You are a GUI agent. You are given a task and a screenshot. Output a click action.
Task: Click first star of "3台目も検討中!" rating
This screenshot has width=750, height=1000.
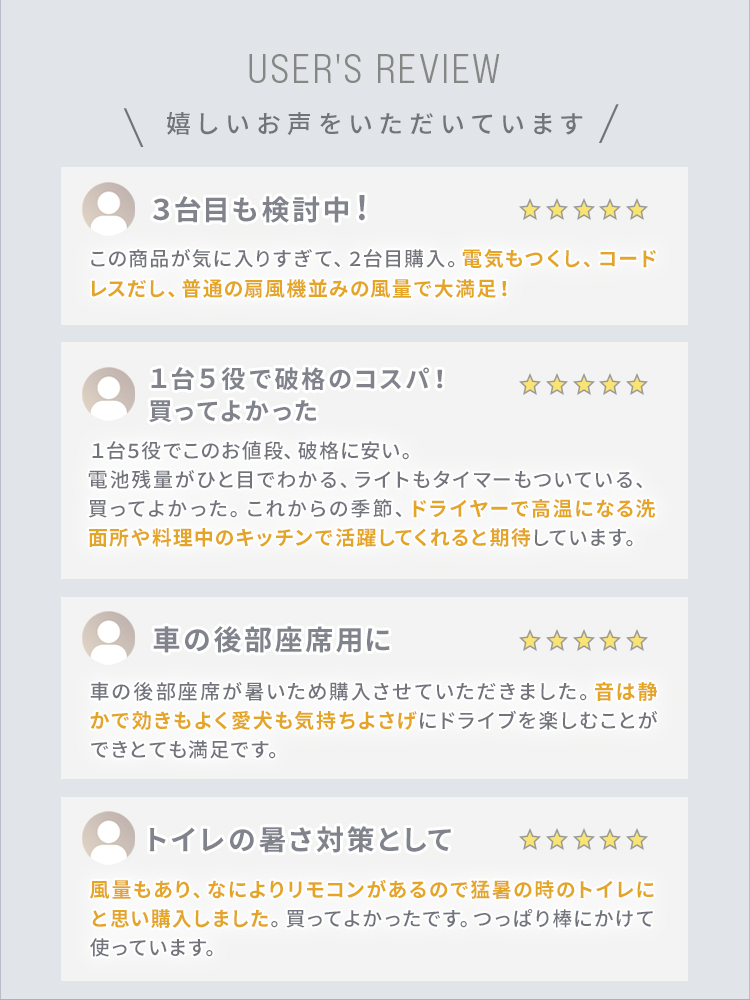click(530, 210)
